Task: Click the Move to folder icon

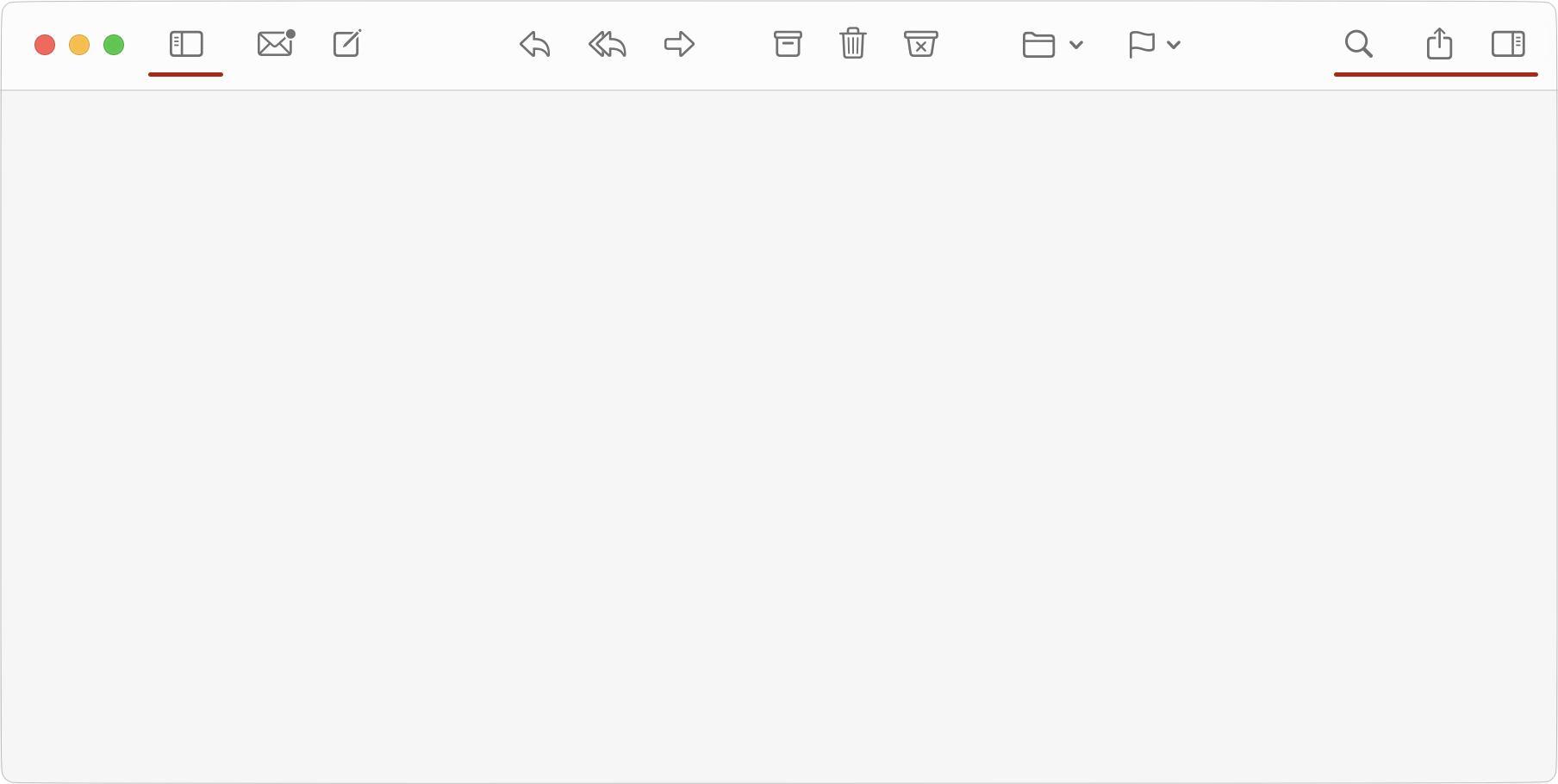Action: pos(1039,45)
